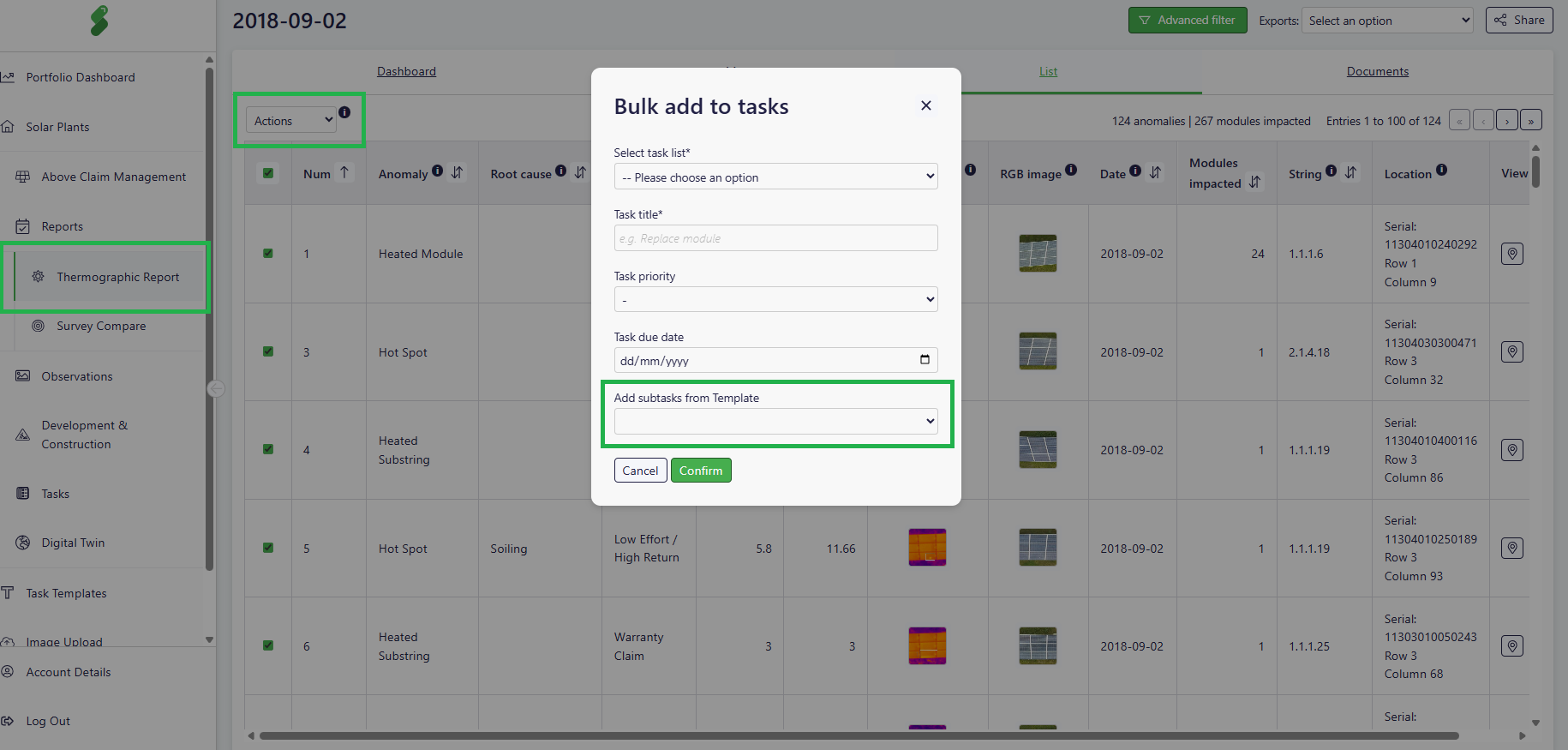Expand the Task priority dropdown
Screen dimensions: 1568x750
[775, 300]
